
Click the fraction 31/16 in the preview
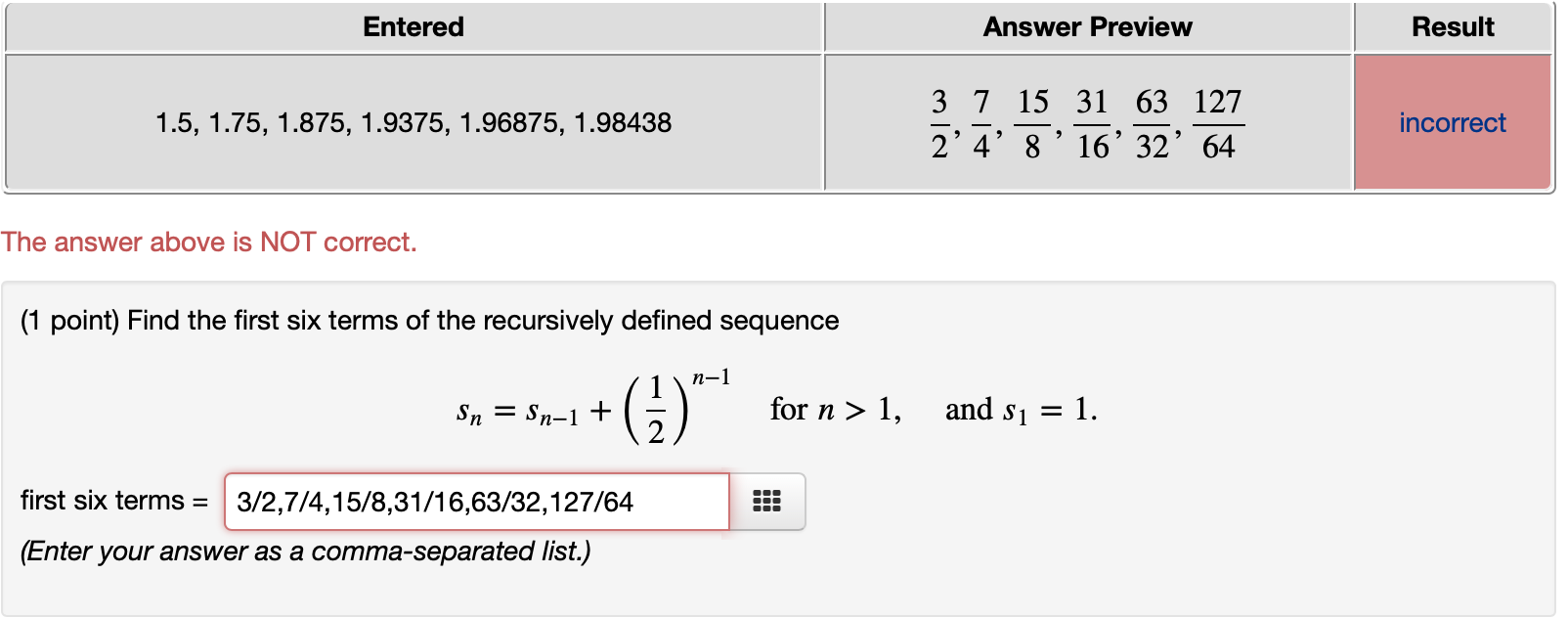(x=1093, y=121)
